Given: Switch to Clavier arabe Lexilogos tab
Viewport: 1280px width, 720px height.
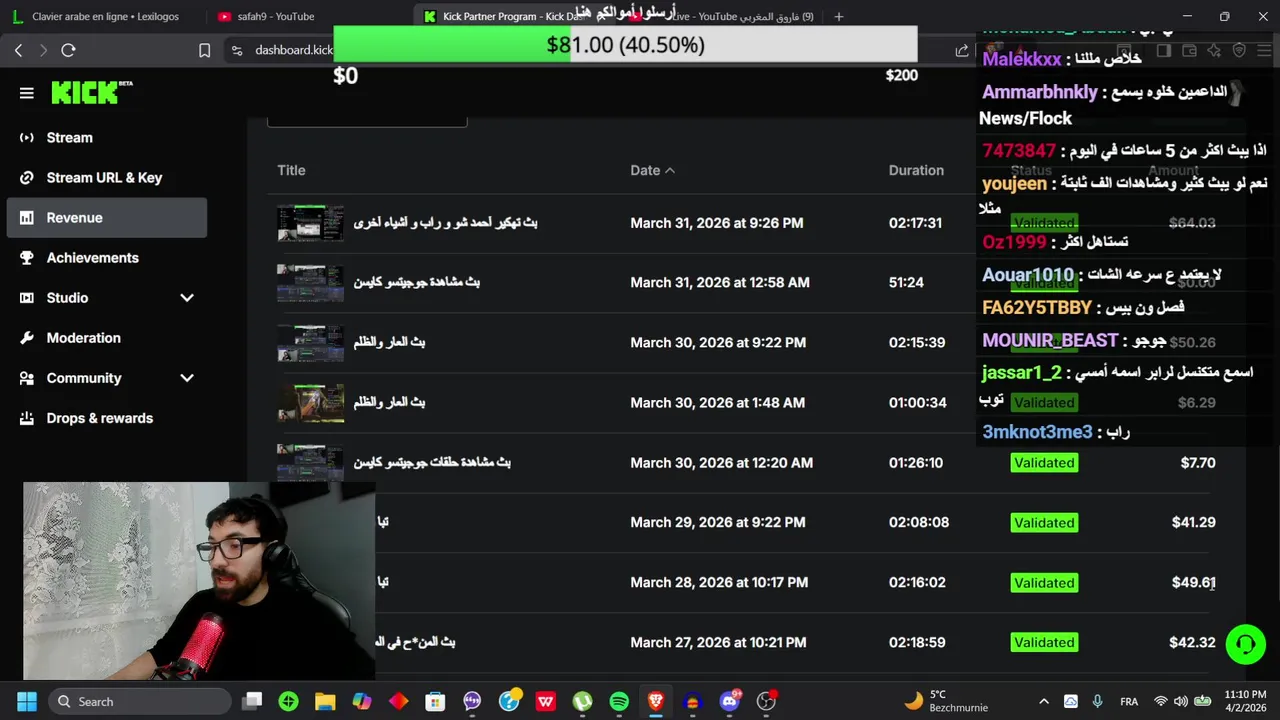Looking at the screenshot, I should [105, 16].
